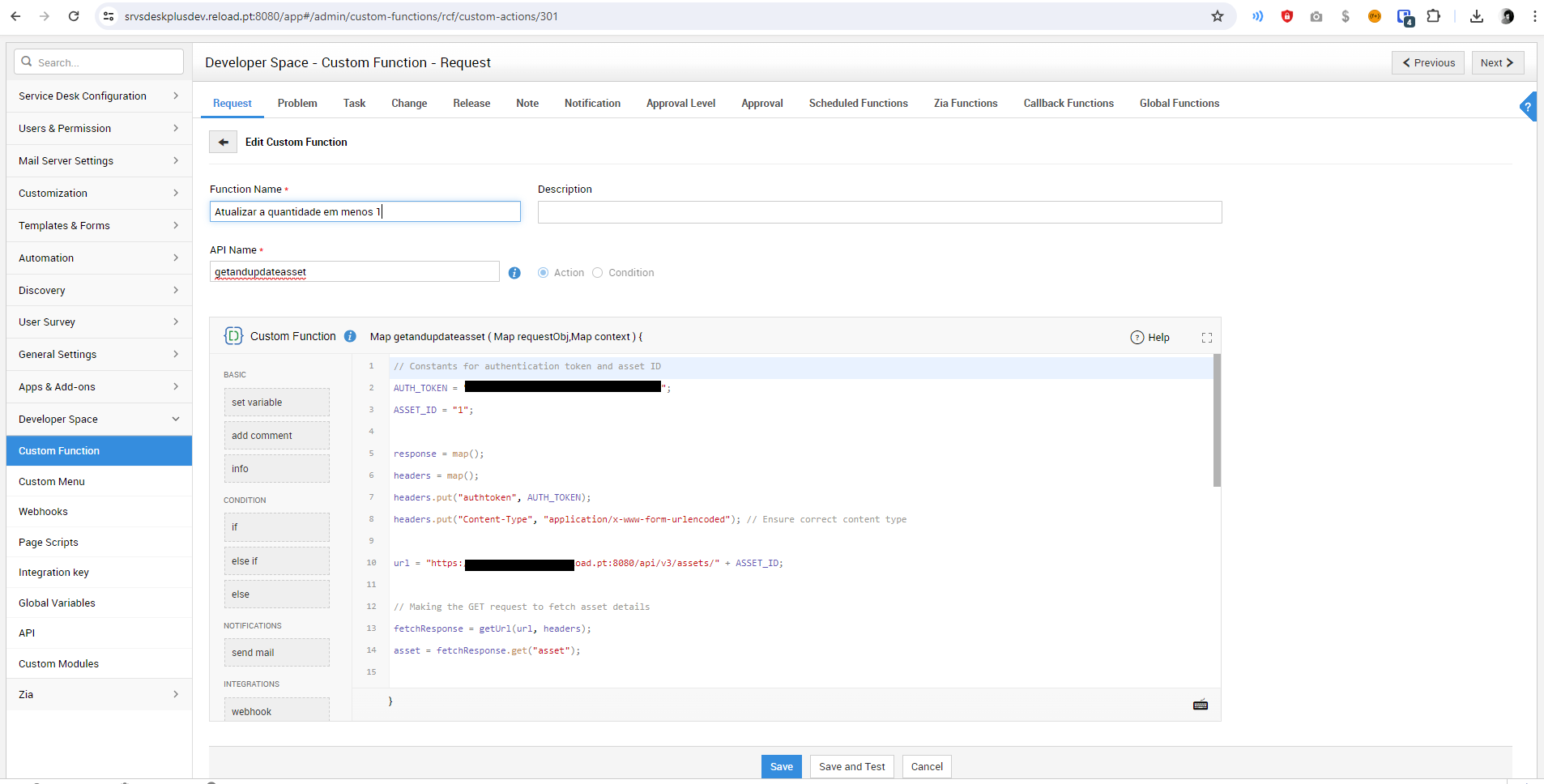The image size is (1544, 784).
Task: Switch to the Change tab
Action: click(409, 103)
